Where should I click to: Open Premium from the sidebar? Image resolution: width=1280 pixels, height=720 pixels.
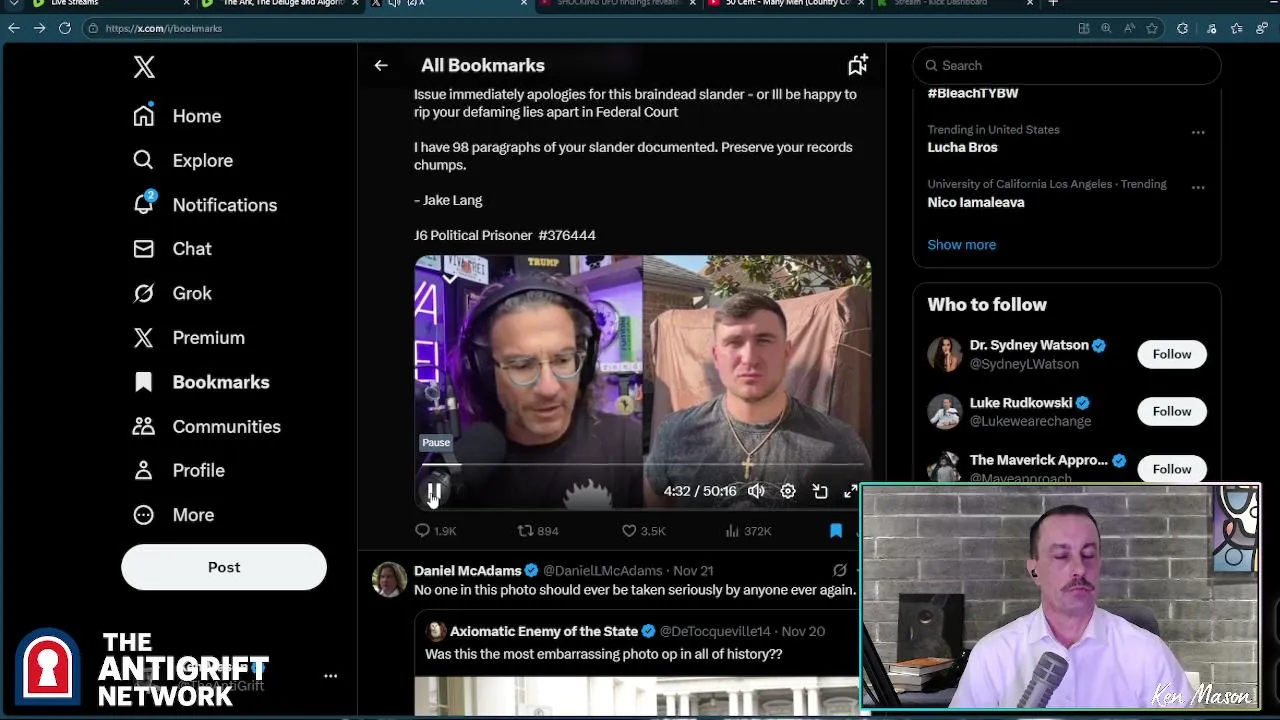point(189,337)
